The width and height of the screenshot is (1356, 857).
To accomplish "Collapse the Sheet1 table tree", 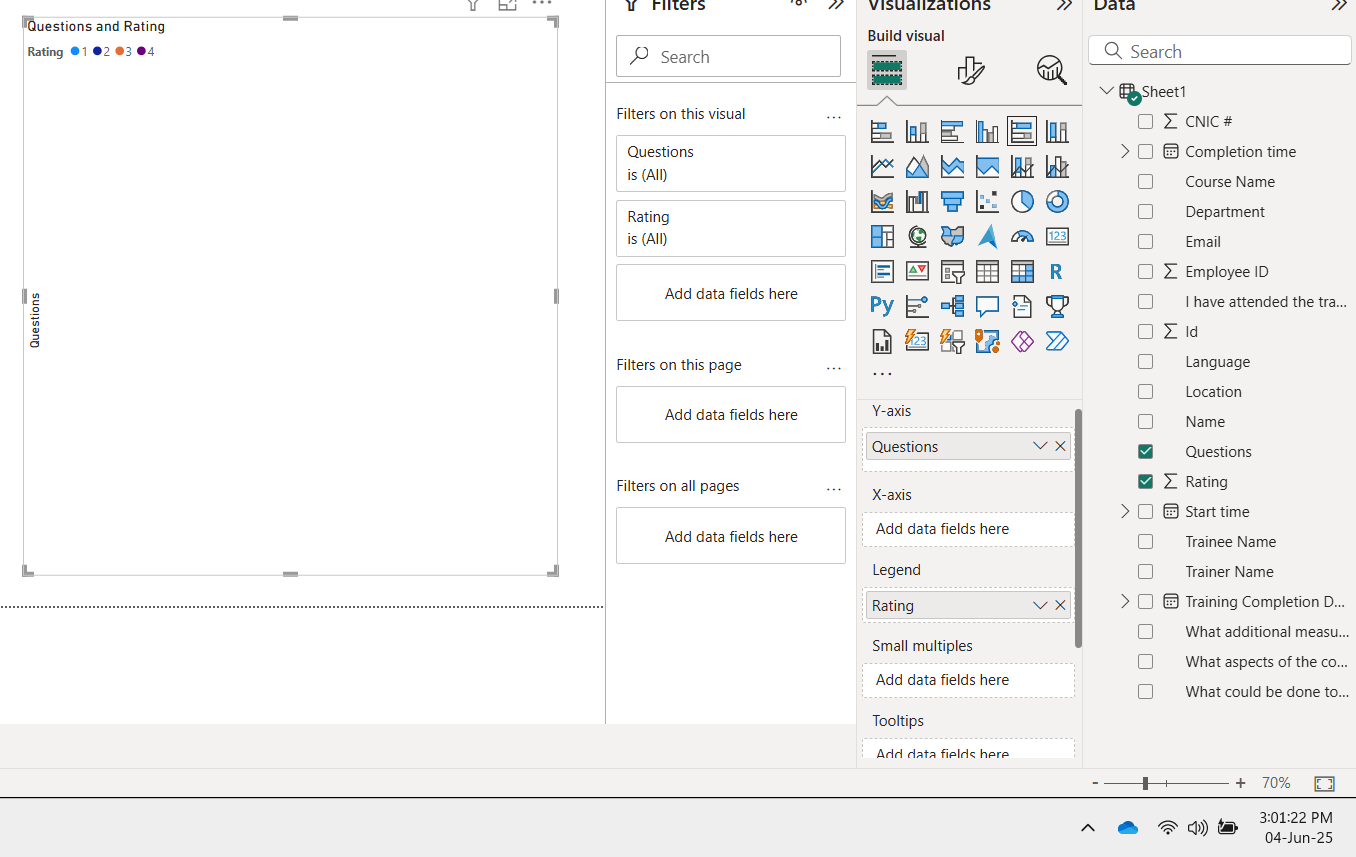I will click(x=1106, y=91).
